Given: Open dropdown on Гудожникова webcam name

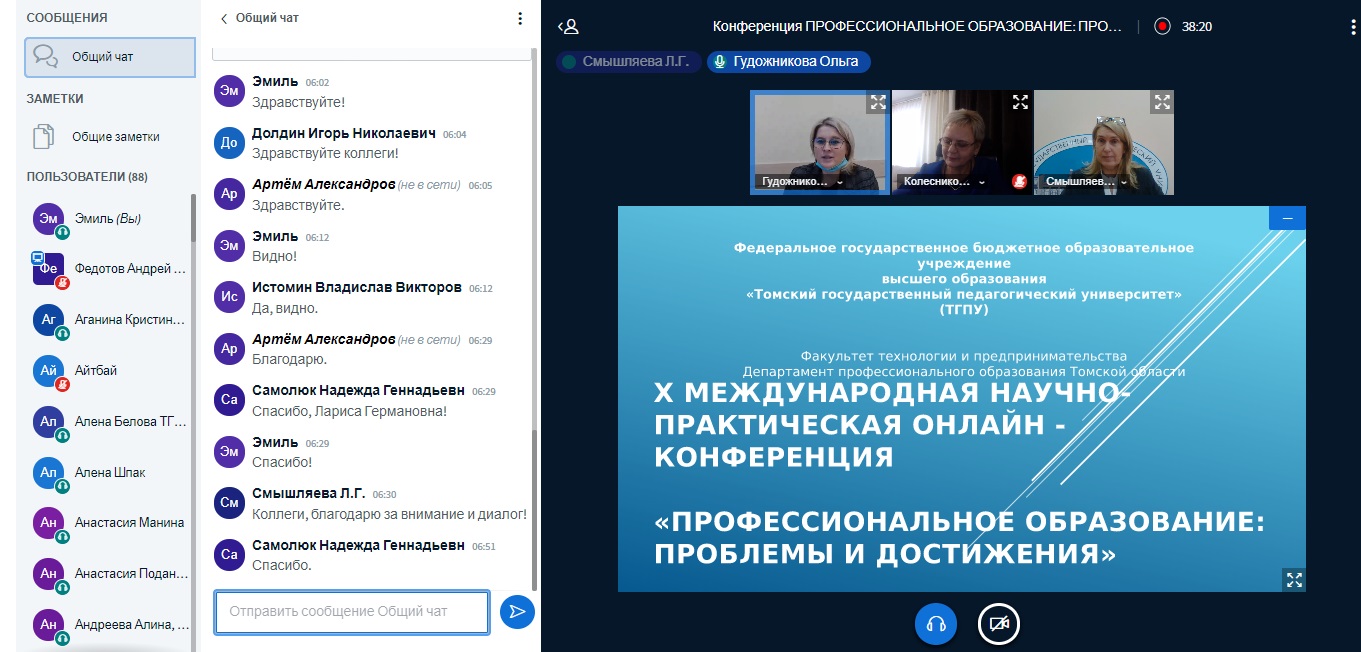Looking at the screenshot, I should pos(839,183).
